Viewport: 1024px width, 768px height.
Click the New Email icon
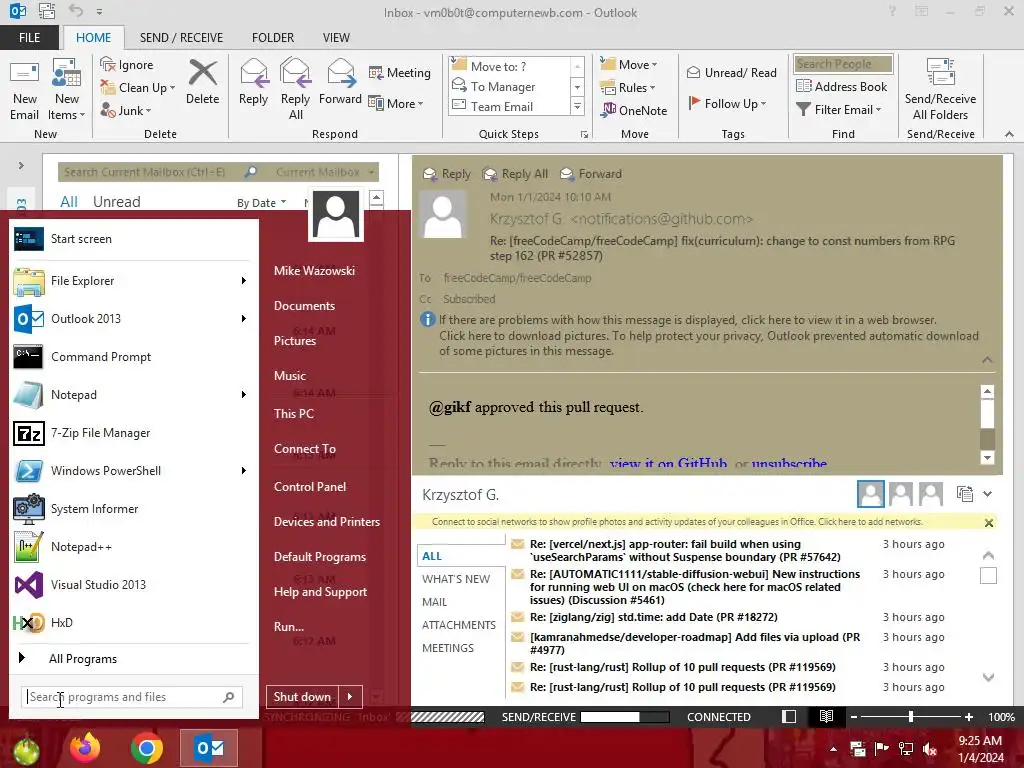pyautogui.click(x=24, y=89)
